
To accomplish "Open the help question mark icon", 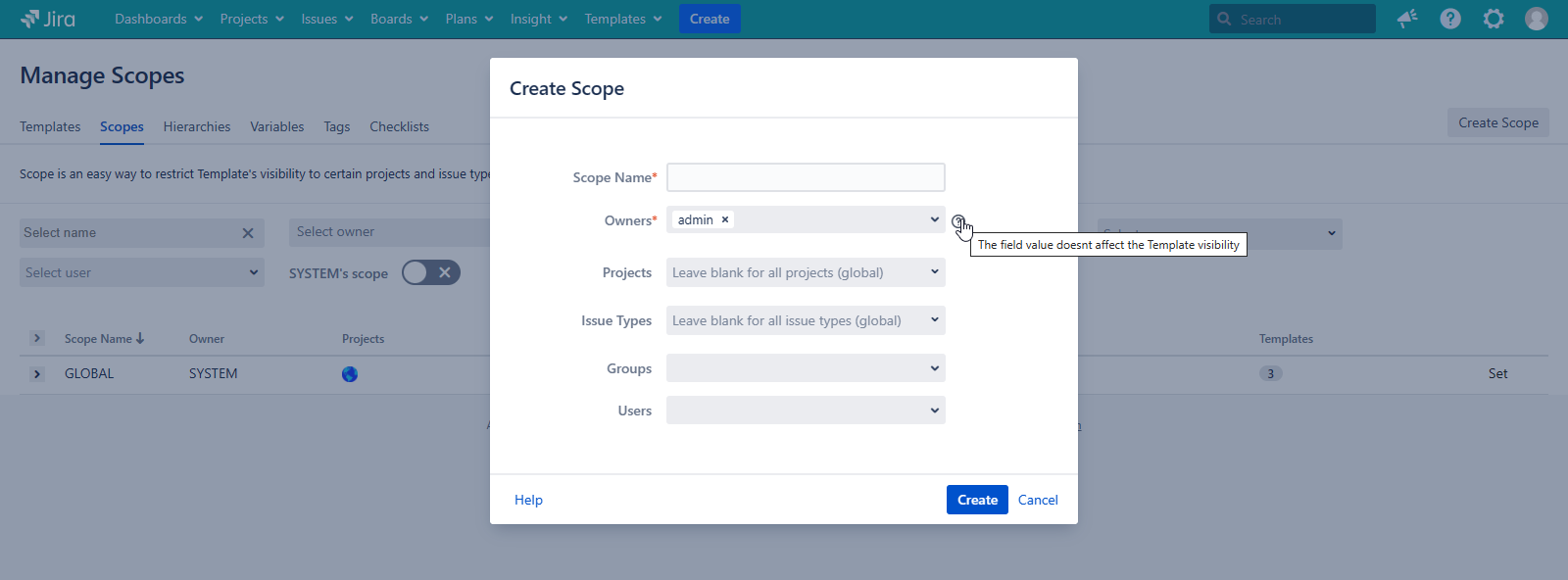I will click(x=1450, y=19).
